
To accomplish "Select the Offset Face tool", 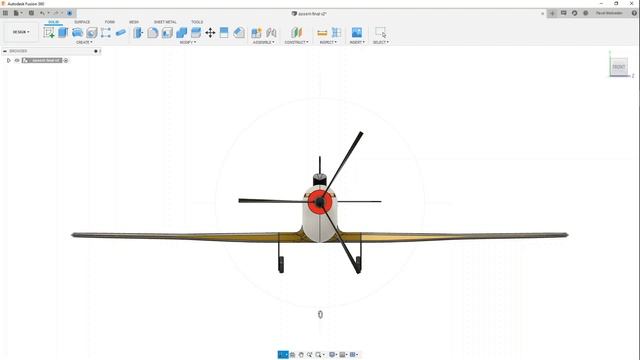I will (x=196, y=32).
